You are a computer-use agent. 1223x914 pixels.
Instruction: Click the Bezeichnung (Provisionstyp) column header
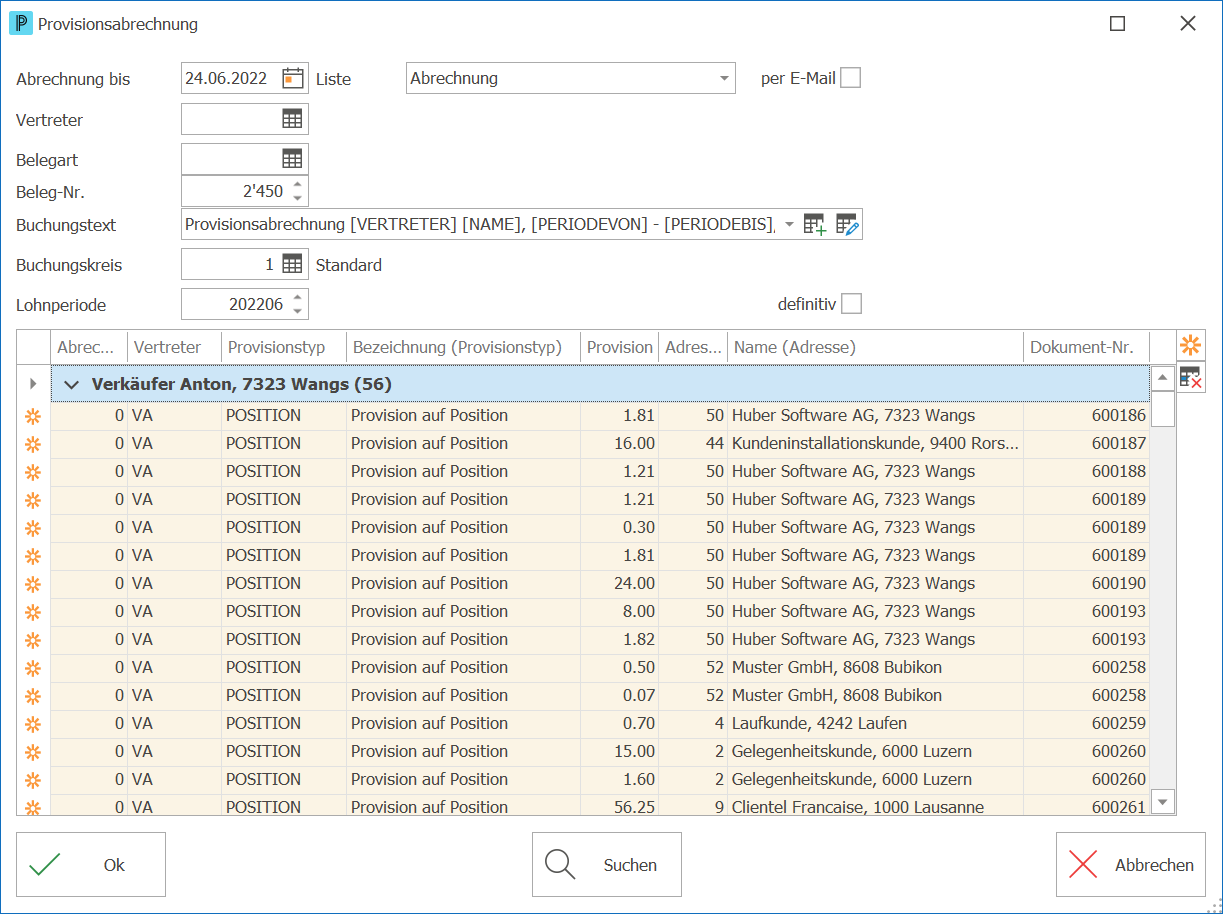pyautogui.click(x=463, y=347)
